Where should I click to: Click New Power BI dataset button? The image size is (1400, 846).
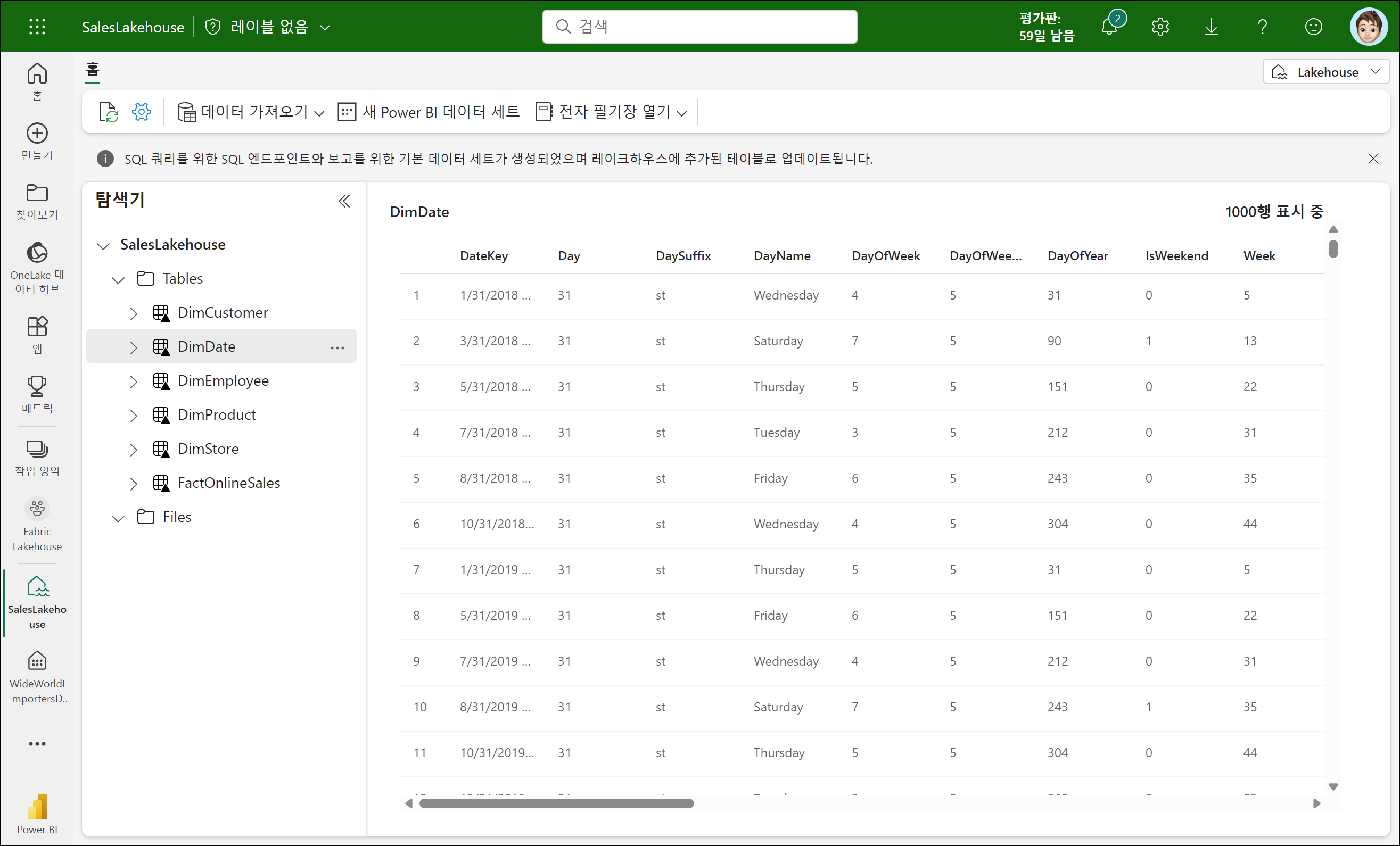(429, 112)
